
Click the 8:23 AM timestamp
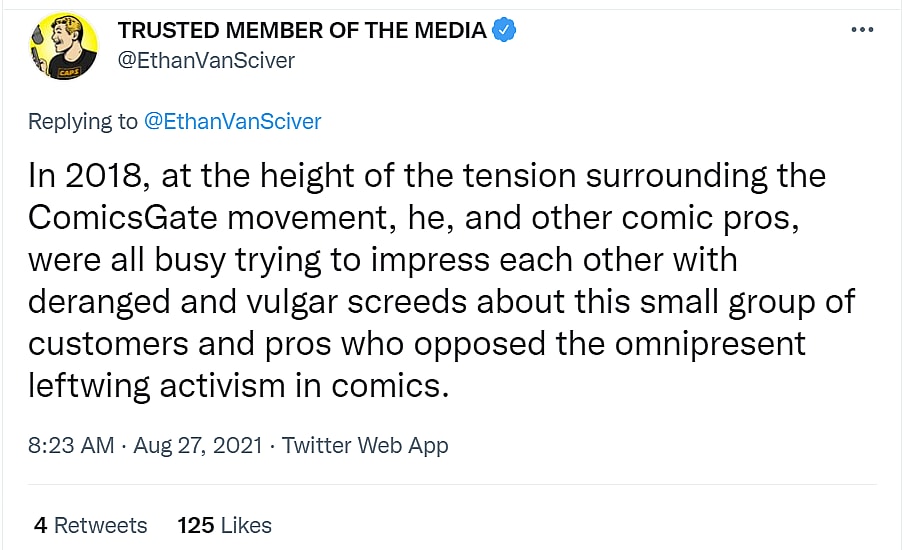(70, 446)
